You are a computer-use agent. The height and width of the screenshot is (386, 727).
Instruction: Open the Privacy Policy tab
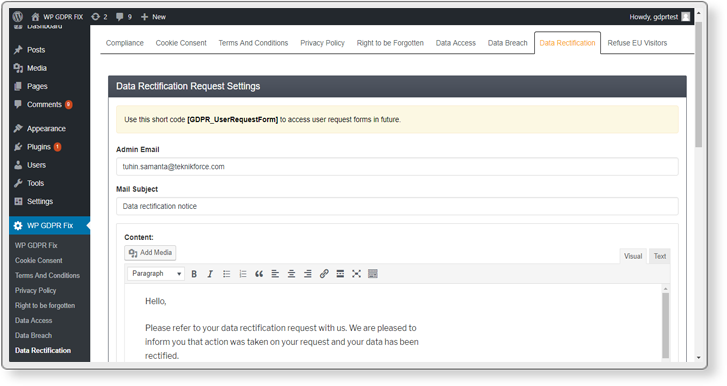(x=322, y=43)
